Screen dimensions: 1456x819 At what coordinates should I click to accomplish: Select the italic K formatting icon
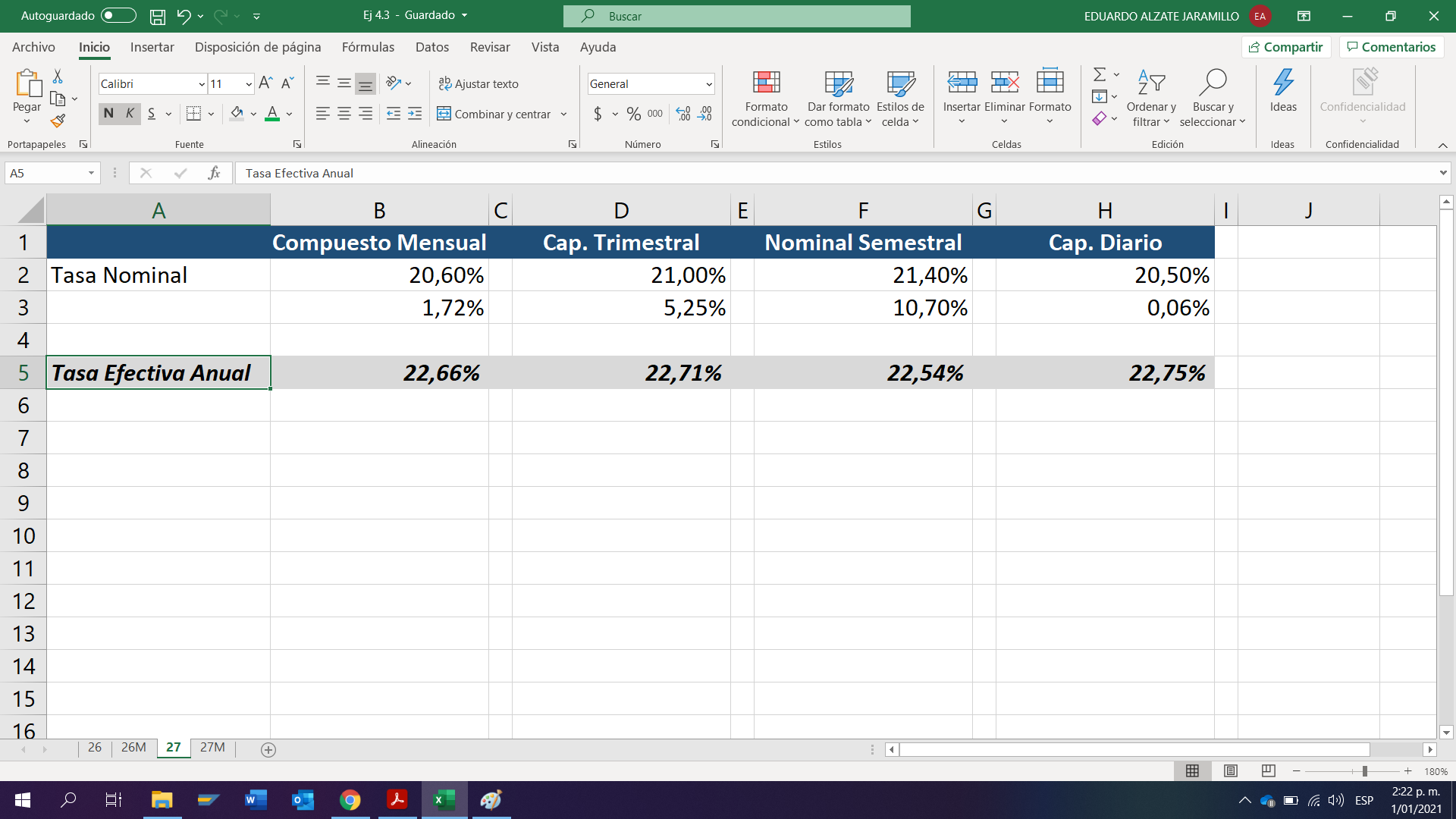coord(129,113)
